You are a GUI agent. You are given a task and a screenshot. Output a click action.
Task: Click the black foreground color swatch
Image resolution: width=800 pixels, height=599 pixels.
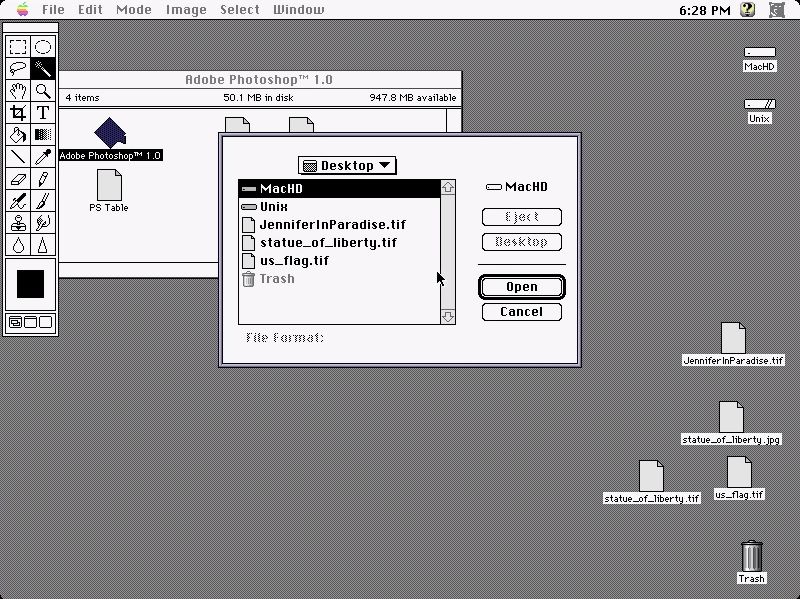pyautogui.click(x=30, y=284)
